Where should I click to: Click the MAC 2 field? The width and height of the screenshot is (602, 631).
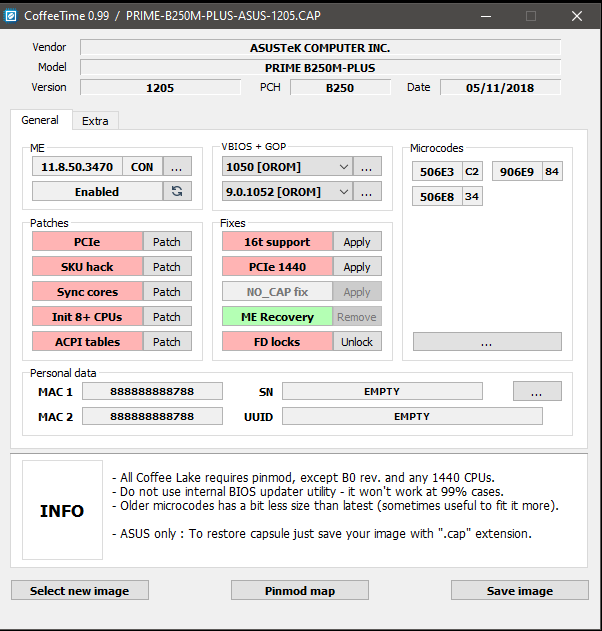(x=152, y=416)
